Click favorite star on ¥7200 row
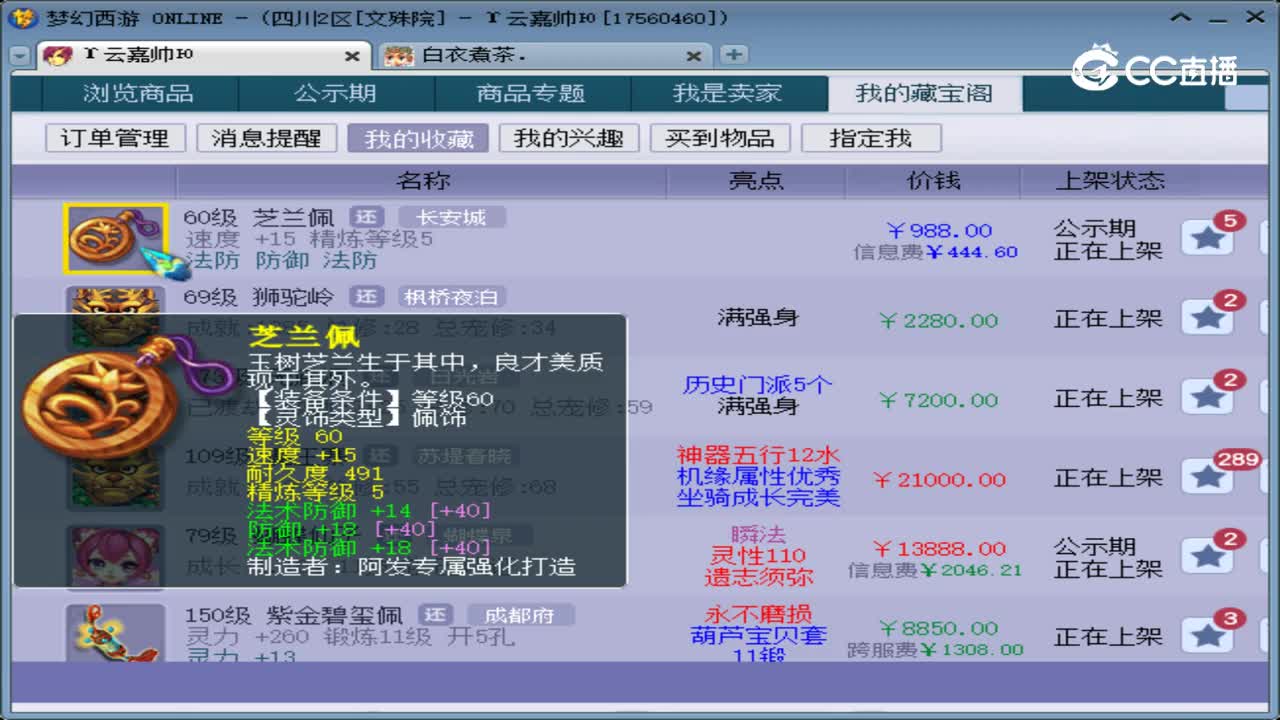1280x720 pixels. point(1207,397)
